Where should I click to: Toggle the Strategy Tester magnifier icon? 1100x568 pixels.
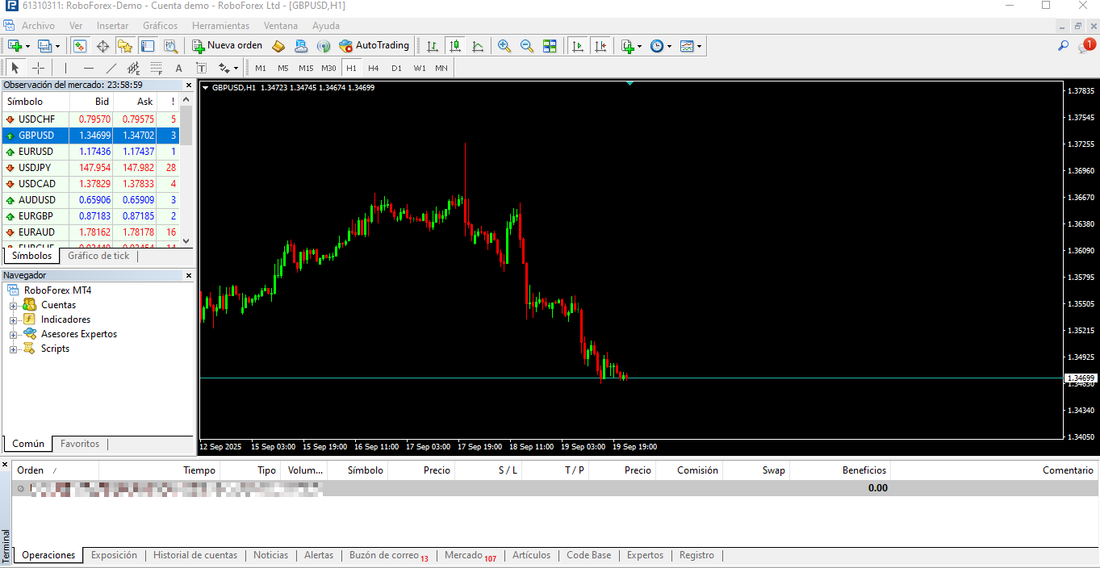coord(170,46)
